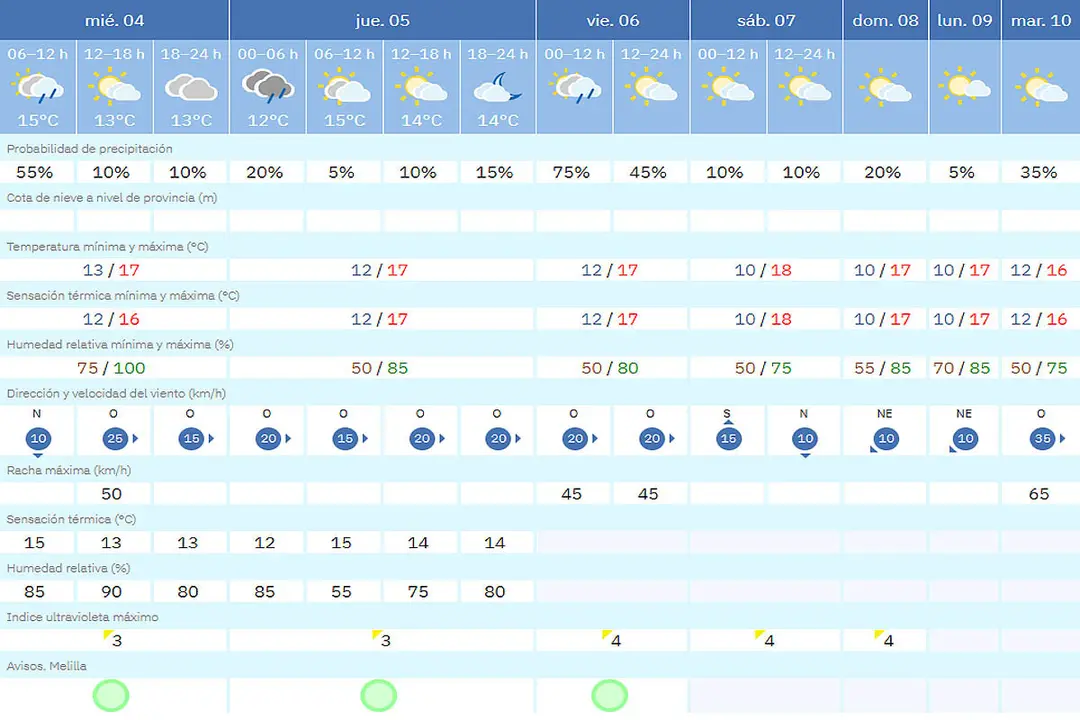The height and width of the screenshot is (720, 1080).
Task: Click the wind icon showing 35 for mar. 10
Action: (x=1046, y=438)
